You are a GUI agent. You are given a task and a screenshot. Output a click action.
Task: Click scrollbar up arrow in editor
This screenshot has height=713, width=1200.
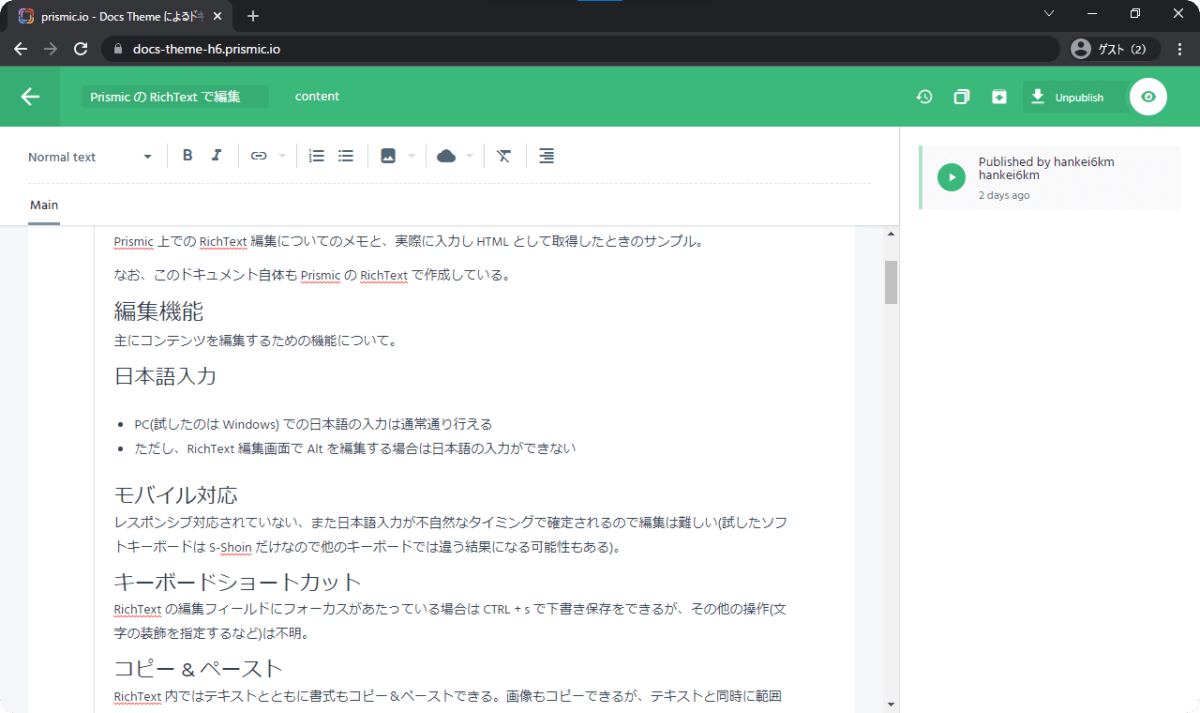[890, 234]
